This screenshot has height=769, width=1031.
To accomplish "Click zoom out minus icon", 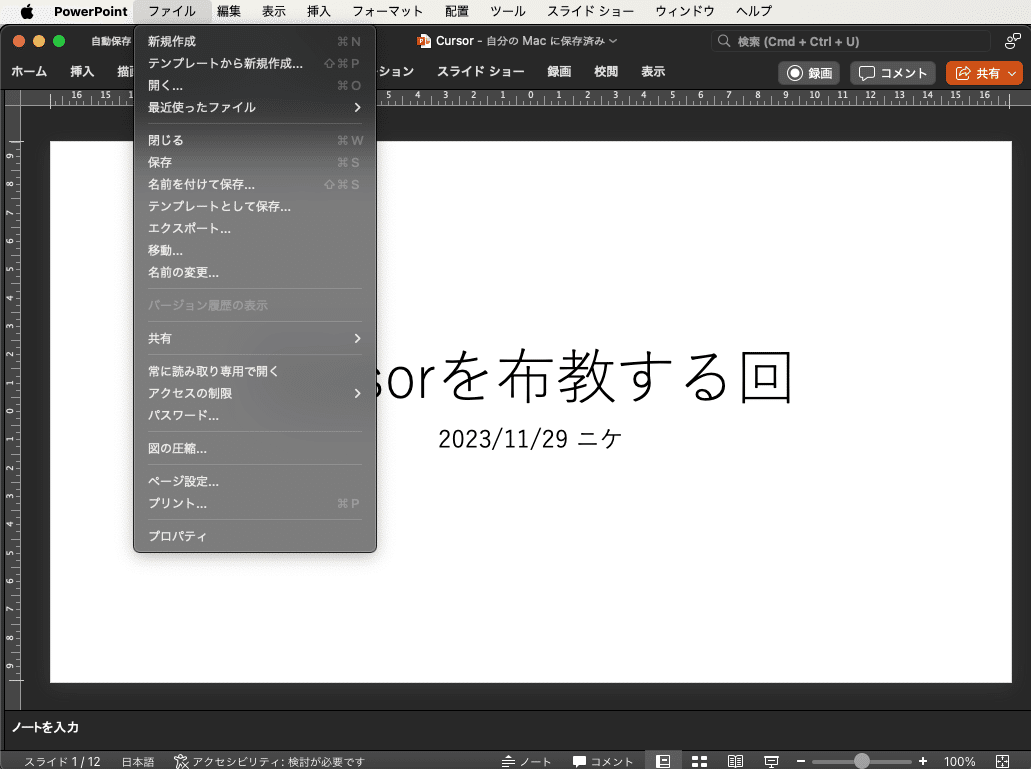I will [x=801, y=761].
